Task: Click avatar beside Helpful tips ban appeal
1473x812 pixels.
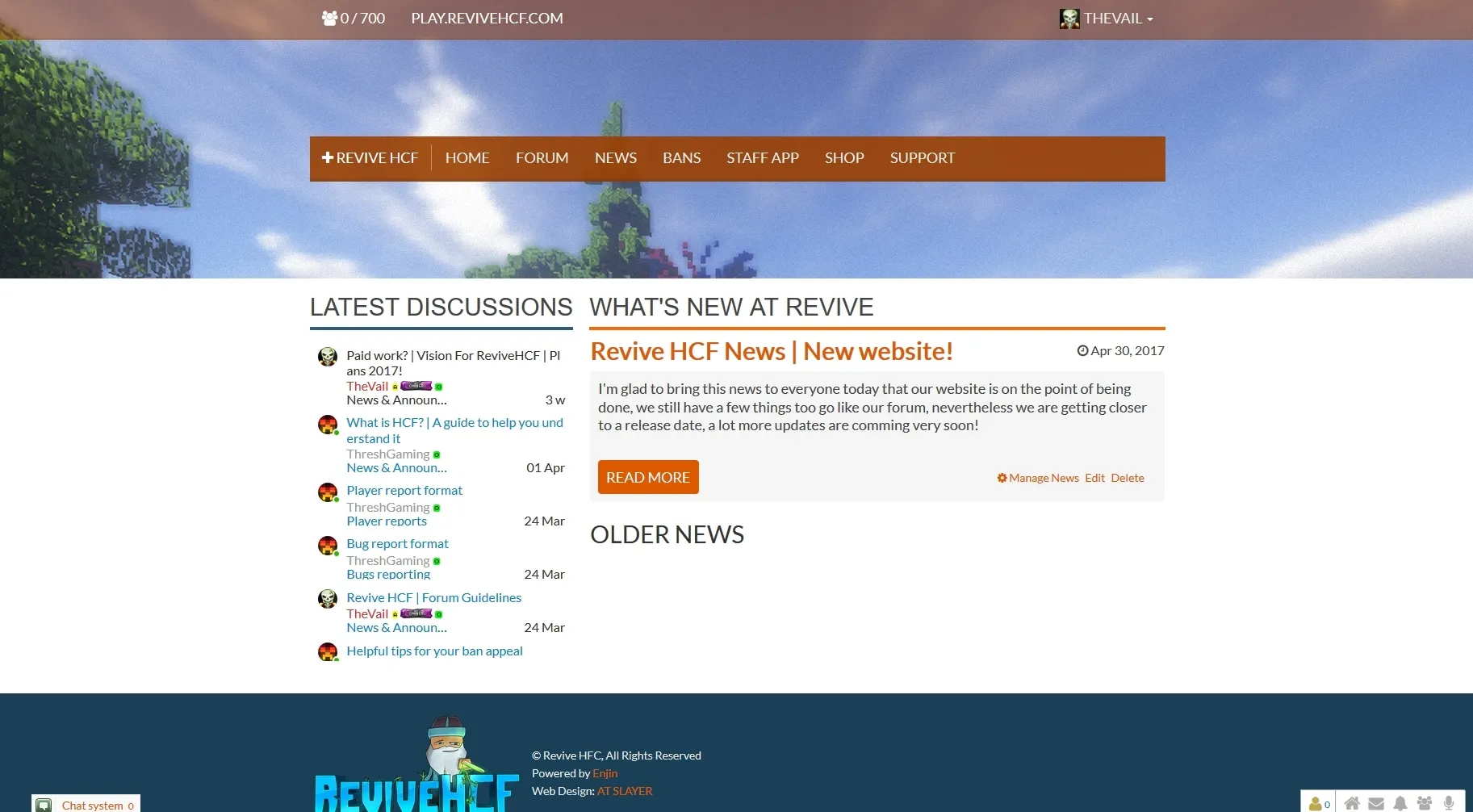Action: (x=328, y=652)
